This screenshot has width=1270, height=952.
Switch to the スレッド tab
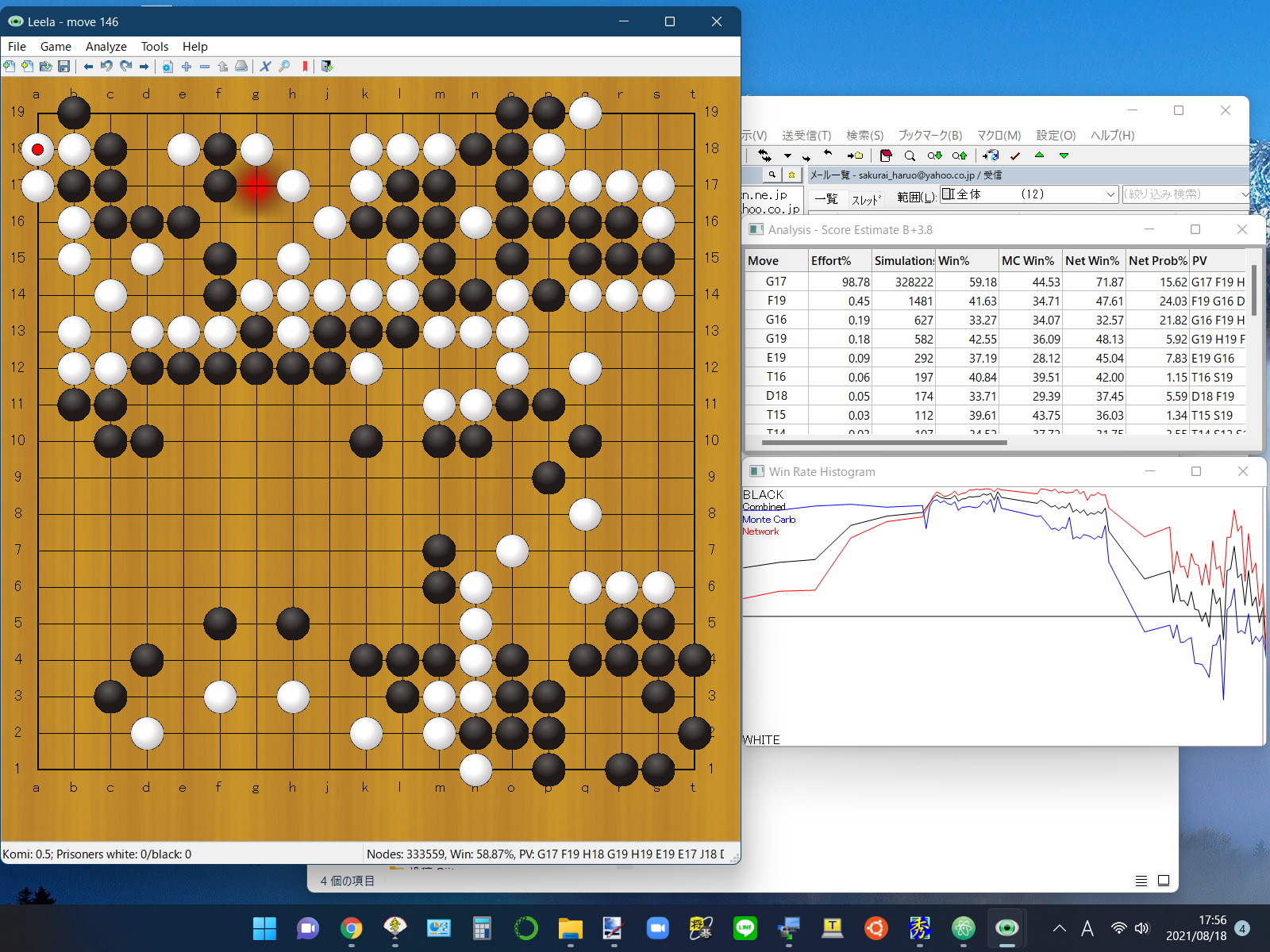pos(866,199)
